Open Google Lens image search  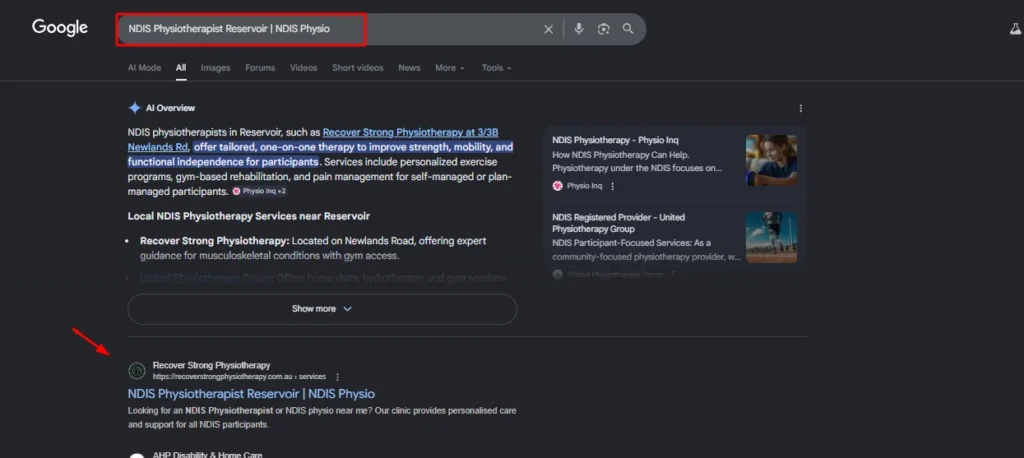(x=603, y=29)
